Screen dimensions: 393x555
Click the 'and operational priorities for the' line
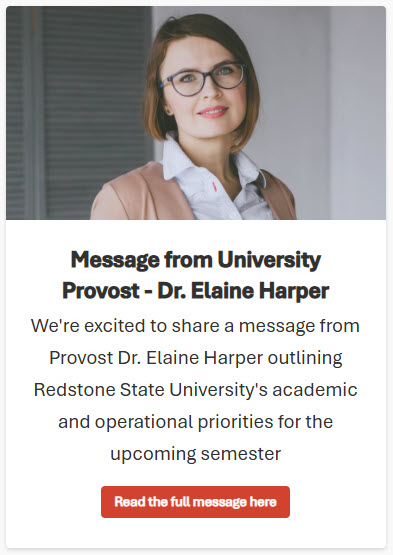(x=195, y=422)
